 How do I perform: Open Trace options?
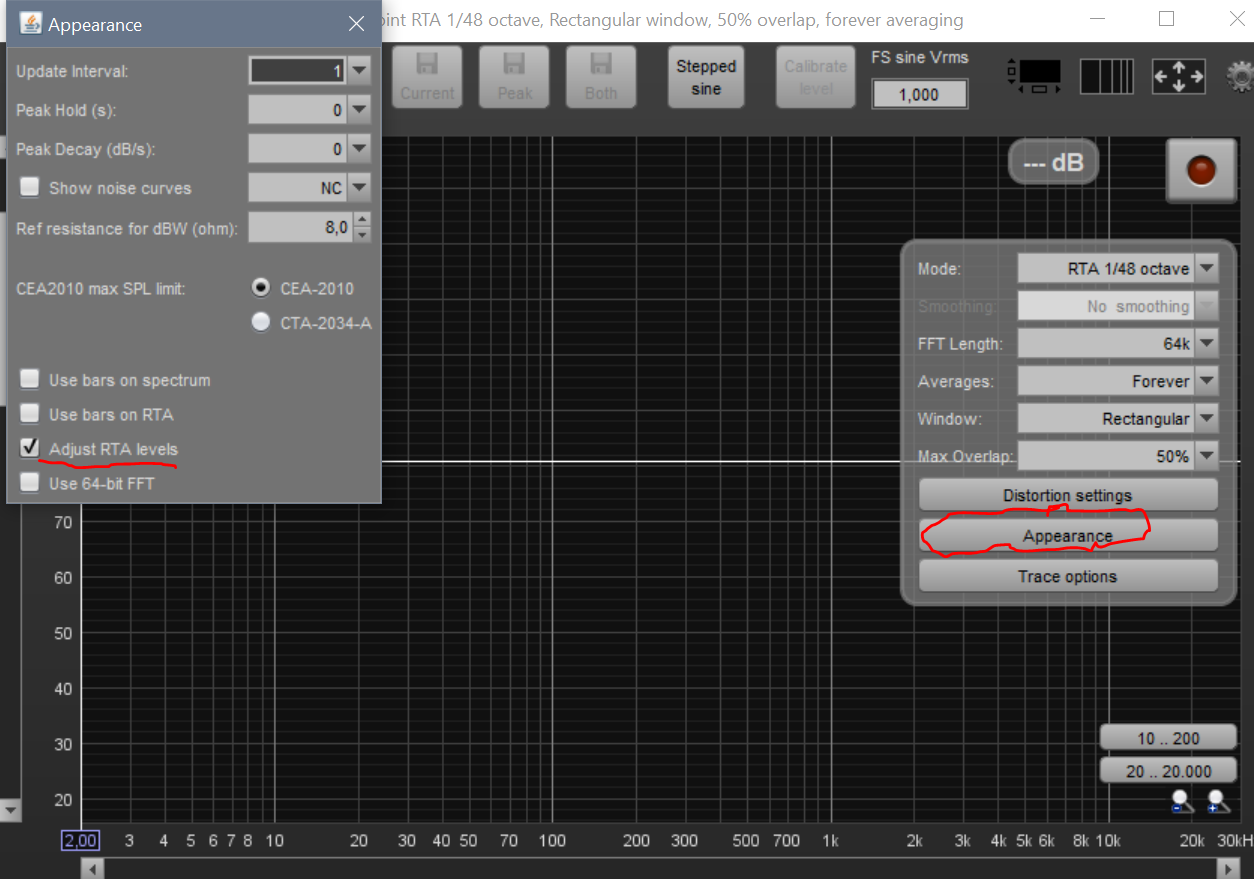tap(1068, 576)
